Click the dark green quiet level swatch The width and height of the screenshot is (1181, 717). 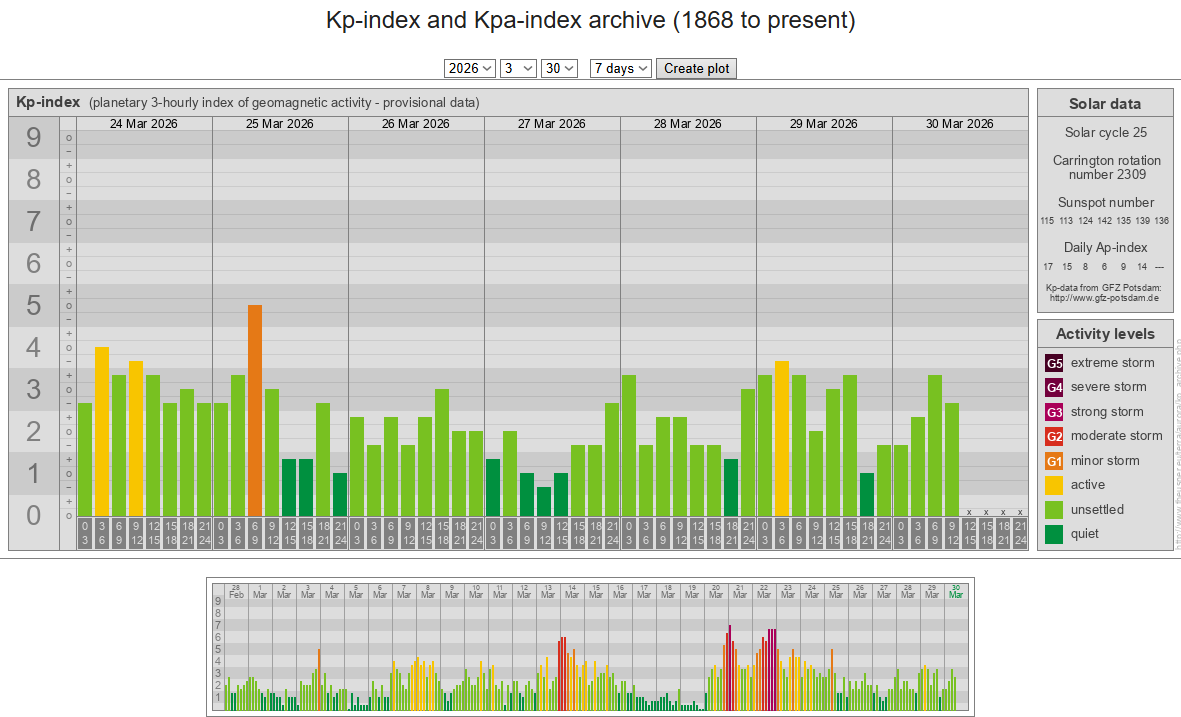[x=1054, y=534]
